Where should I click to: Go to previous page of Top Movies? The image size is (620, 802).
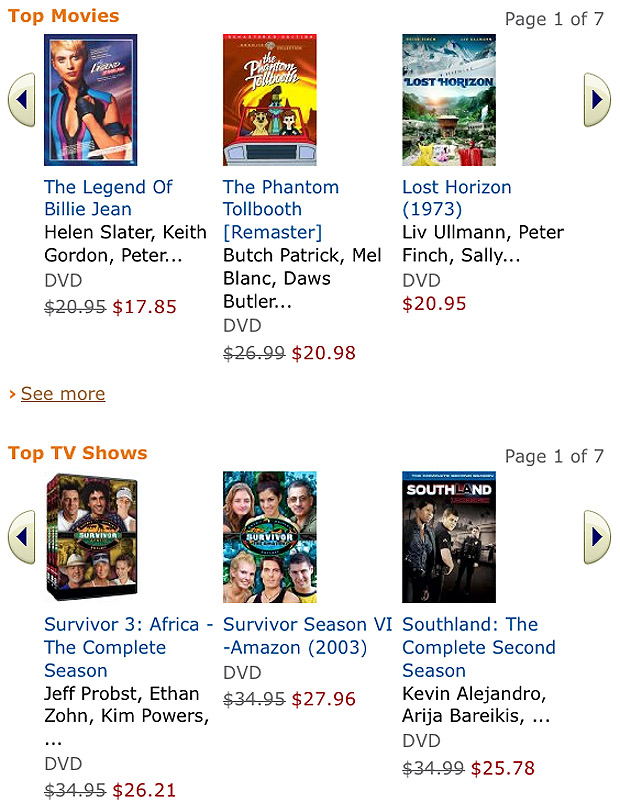pos(21,100)
